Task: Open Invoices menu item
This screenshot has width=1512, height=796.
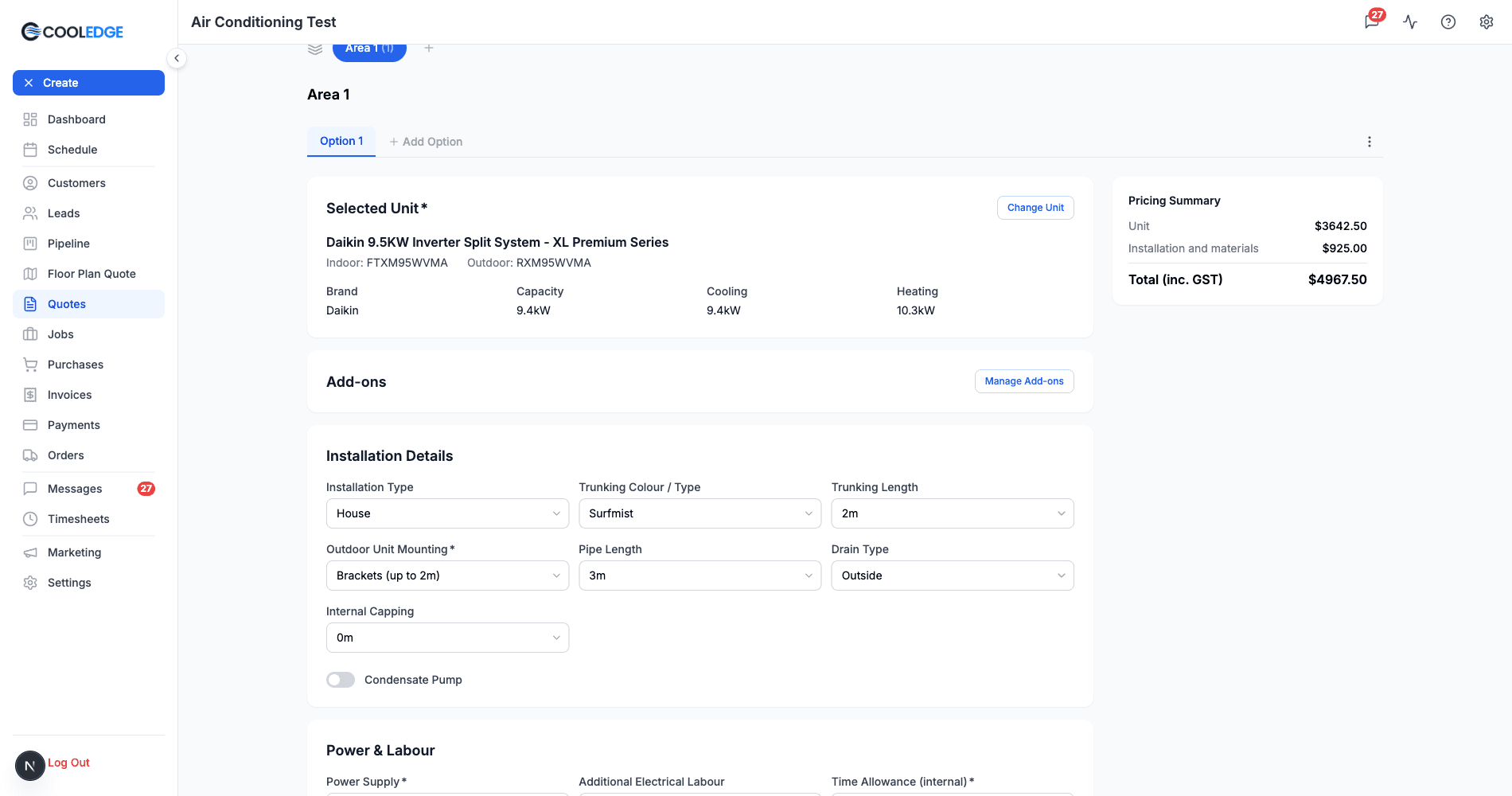Action: (88, 395)
